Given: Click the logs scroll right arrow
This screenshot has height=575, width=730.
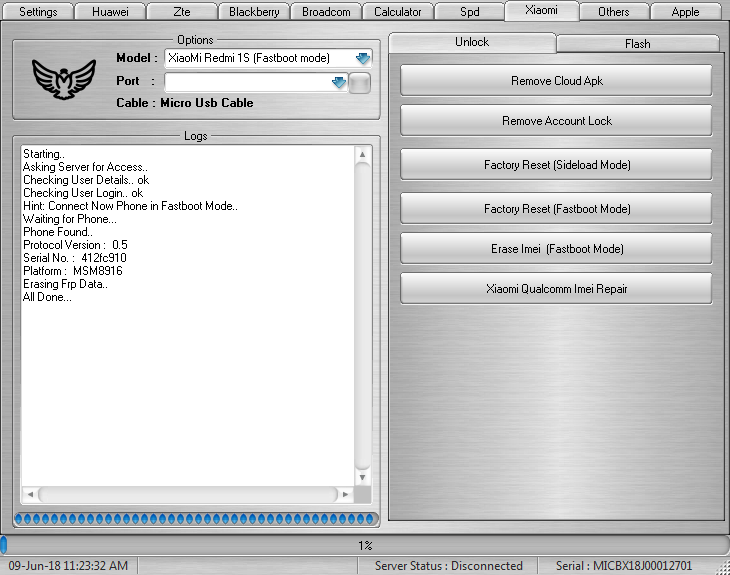Looking at the screenshot, I should point(345,494).
